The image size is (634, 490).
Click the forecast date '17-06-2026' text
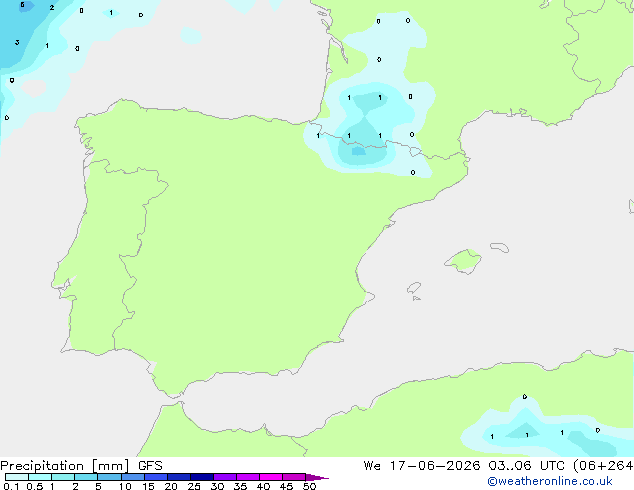(x=435, y=466)
